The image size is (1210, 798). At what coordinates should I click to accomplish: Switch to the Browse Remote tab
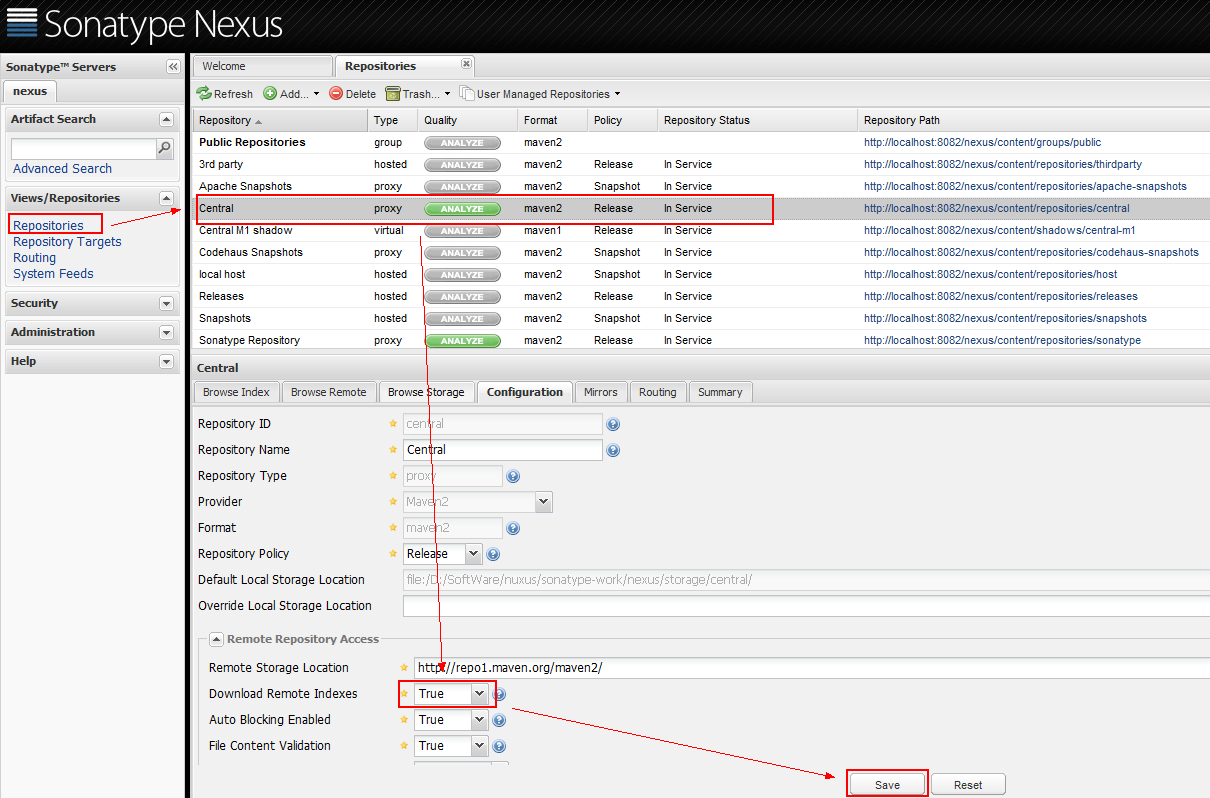coord(329,392)
